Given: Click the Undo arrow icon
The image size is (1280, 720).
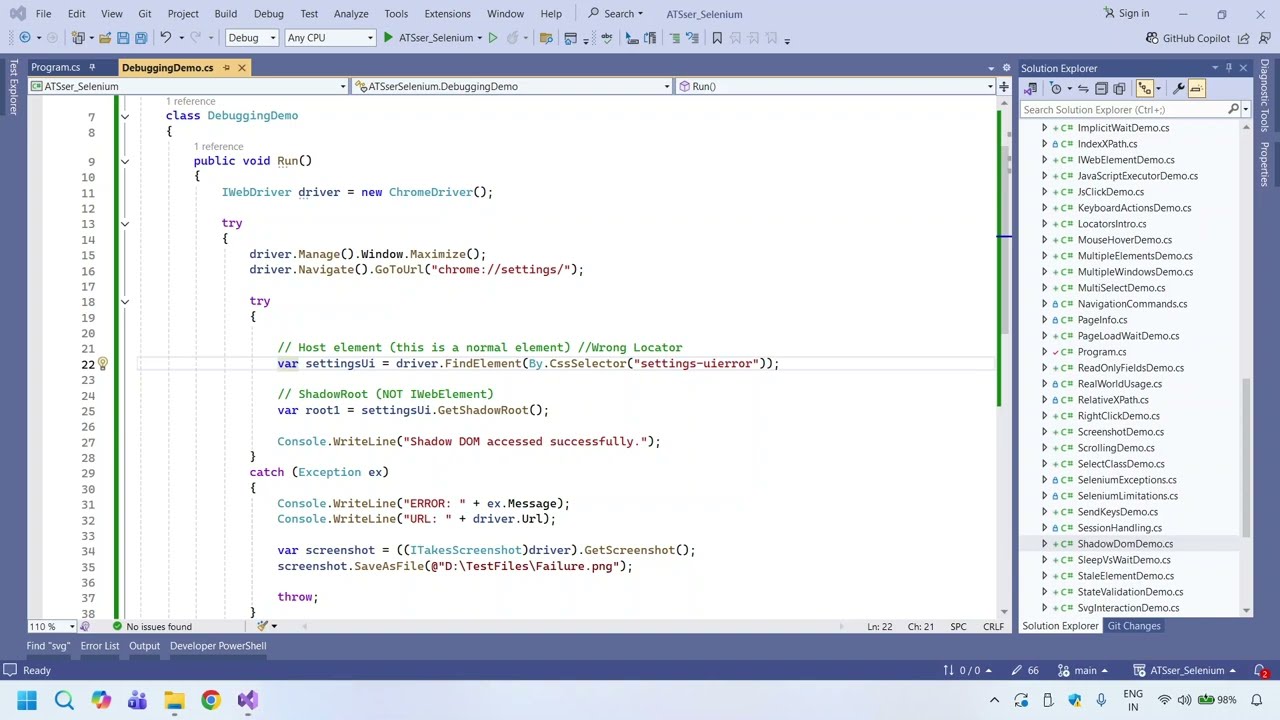Looking at the screenshot, I should click(165, 38).
